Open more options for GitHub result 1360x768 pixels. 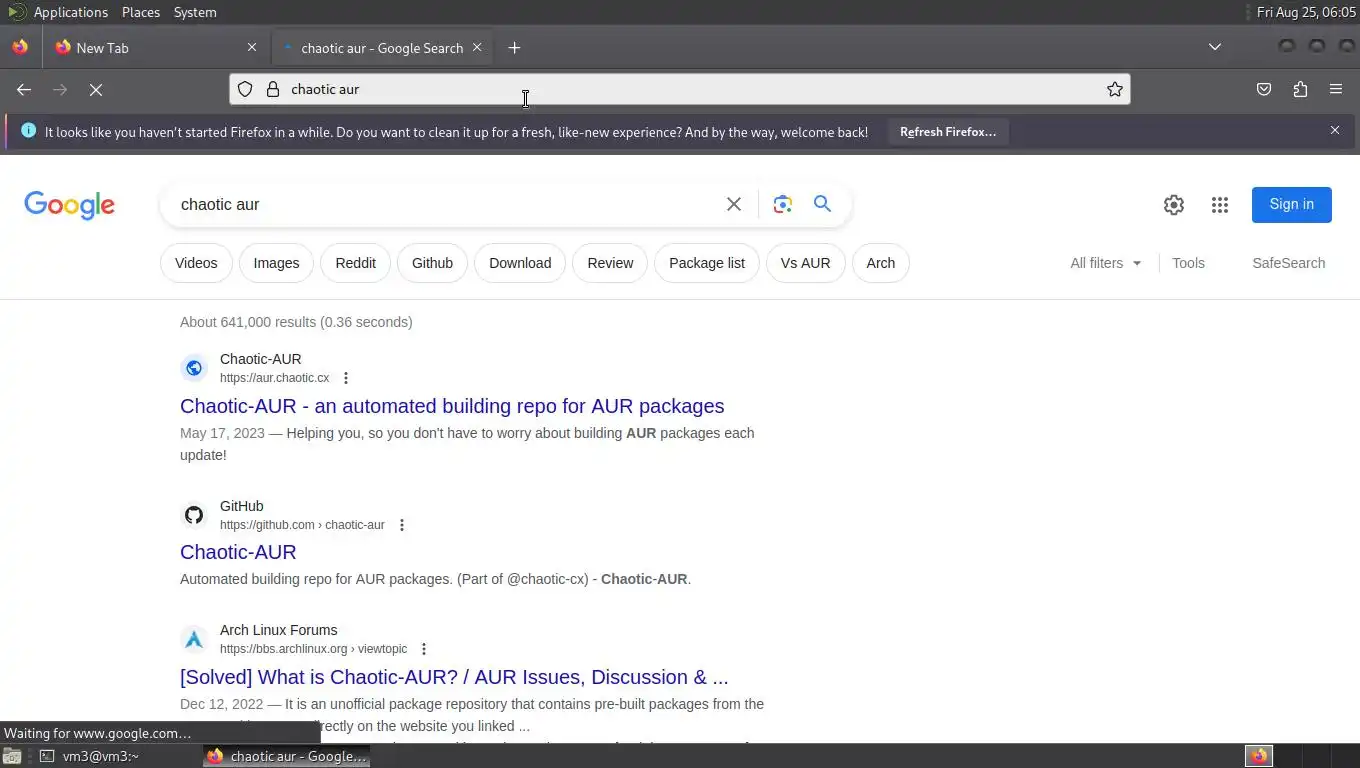[x=402, y=525]
